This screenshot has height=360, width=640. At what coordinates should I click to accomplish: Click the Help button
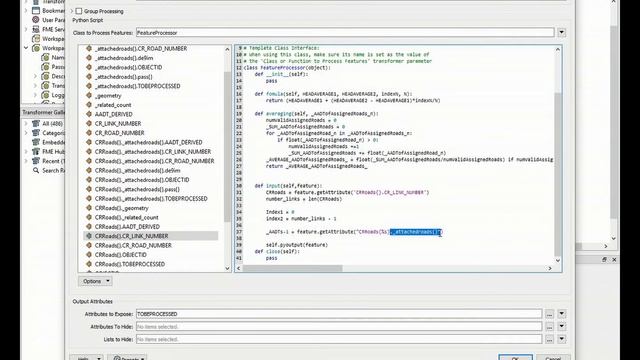(86, 358)
